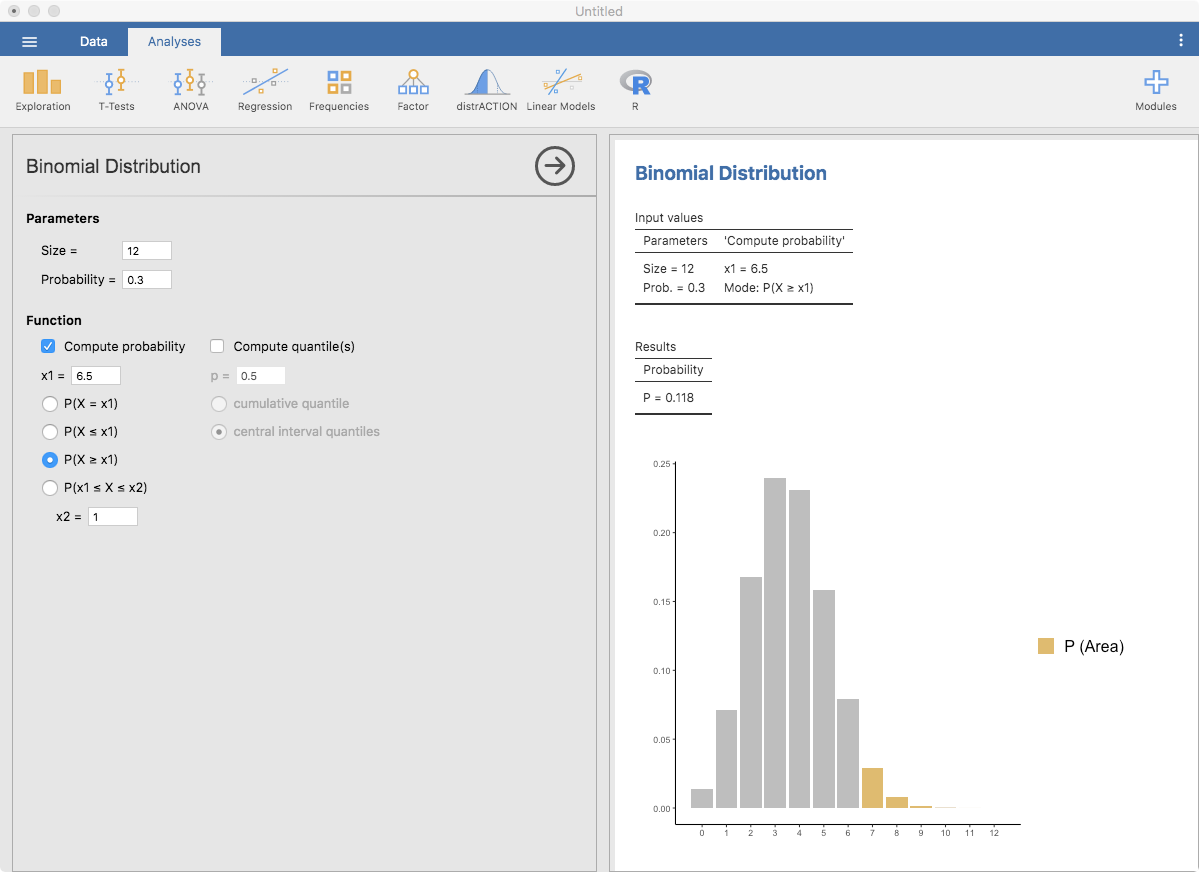
Task: Open the Linear Models menu
Action: pyautogui.click(x=561, y=89)
